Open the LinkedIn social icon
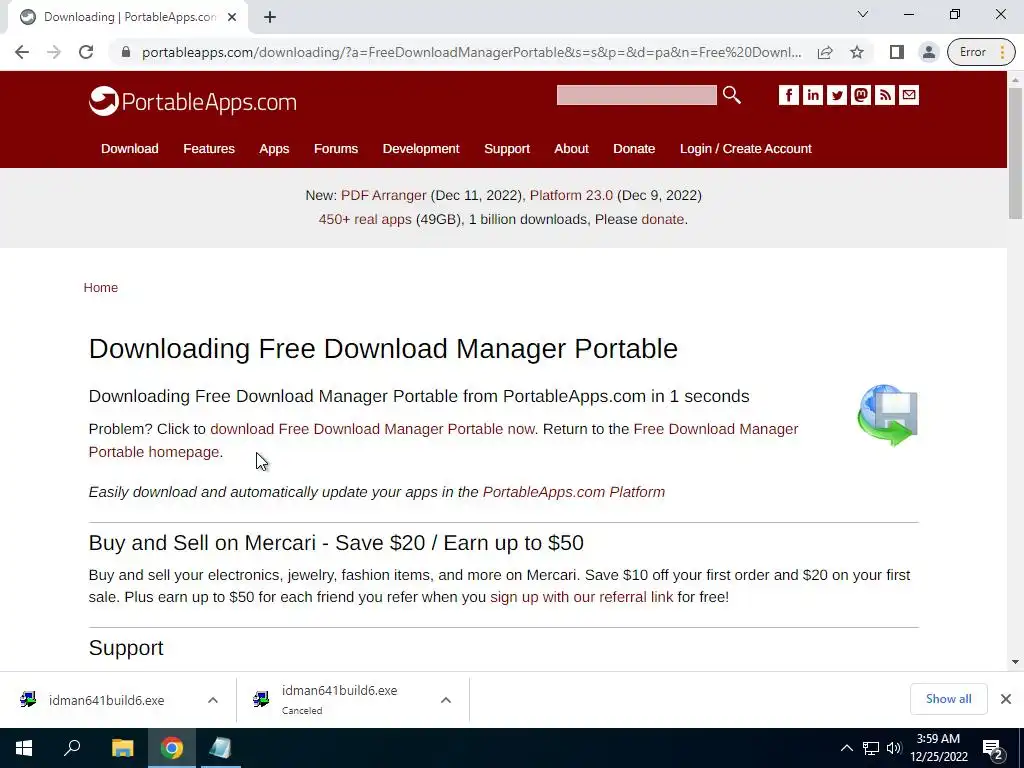The height and width of the screenshot is (768, 1024). point(812,95)
